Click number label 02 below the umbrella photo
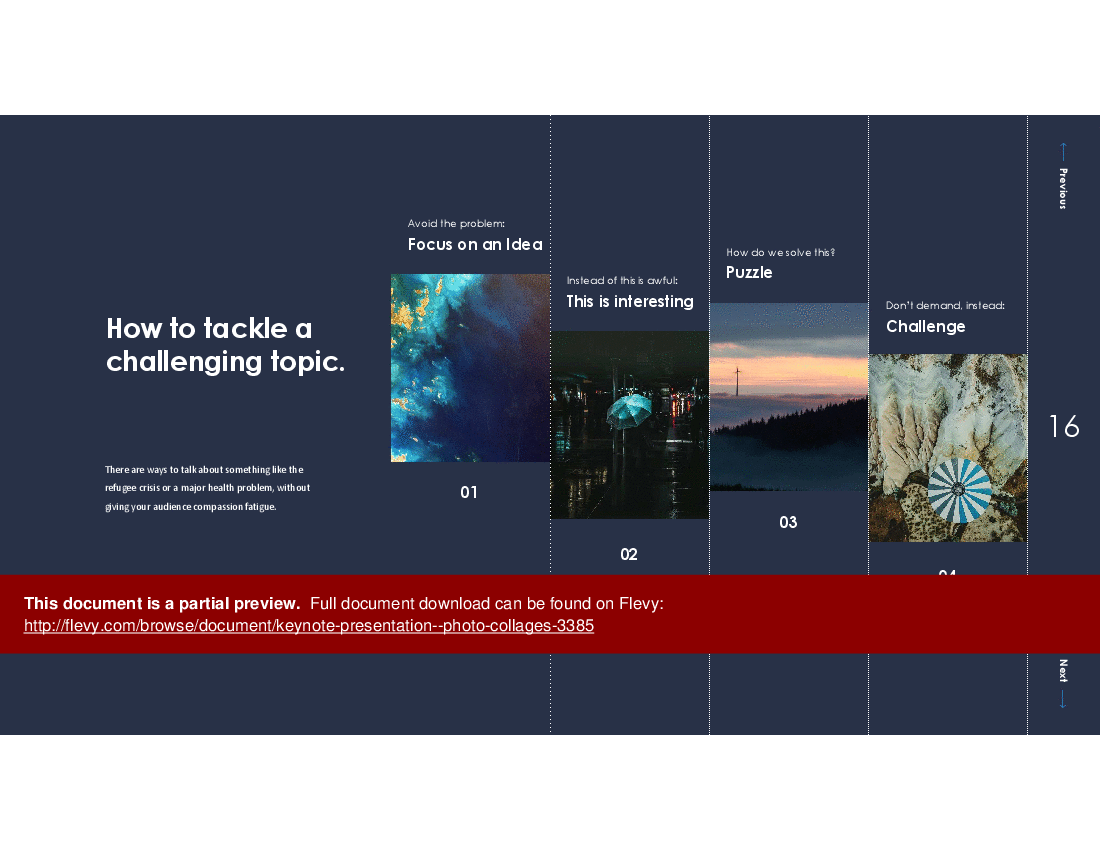Screen dimensions: 1100x850 [x=629, y=553]
